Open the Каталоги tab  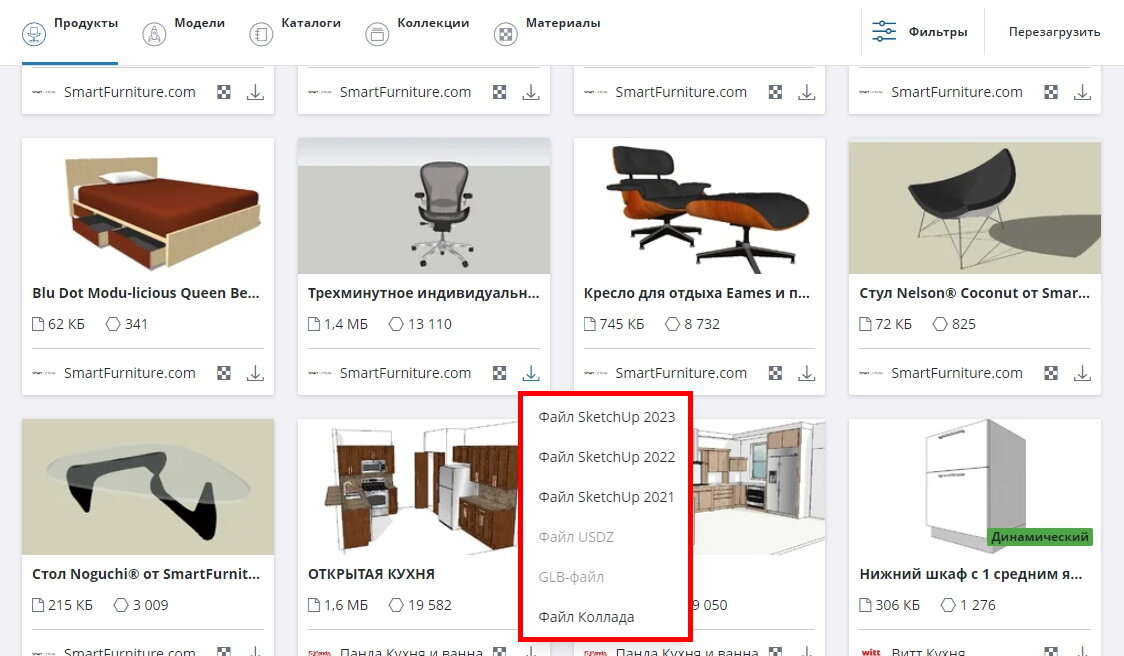[x=295, y=32]
